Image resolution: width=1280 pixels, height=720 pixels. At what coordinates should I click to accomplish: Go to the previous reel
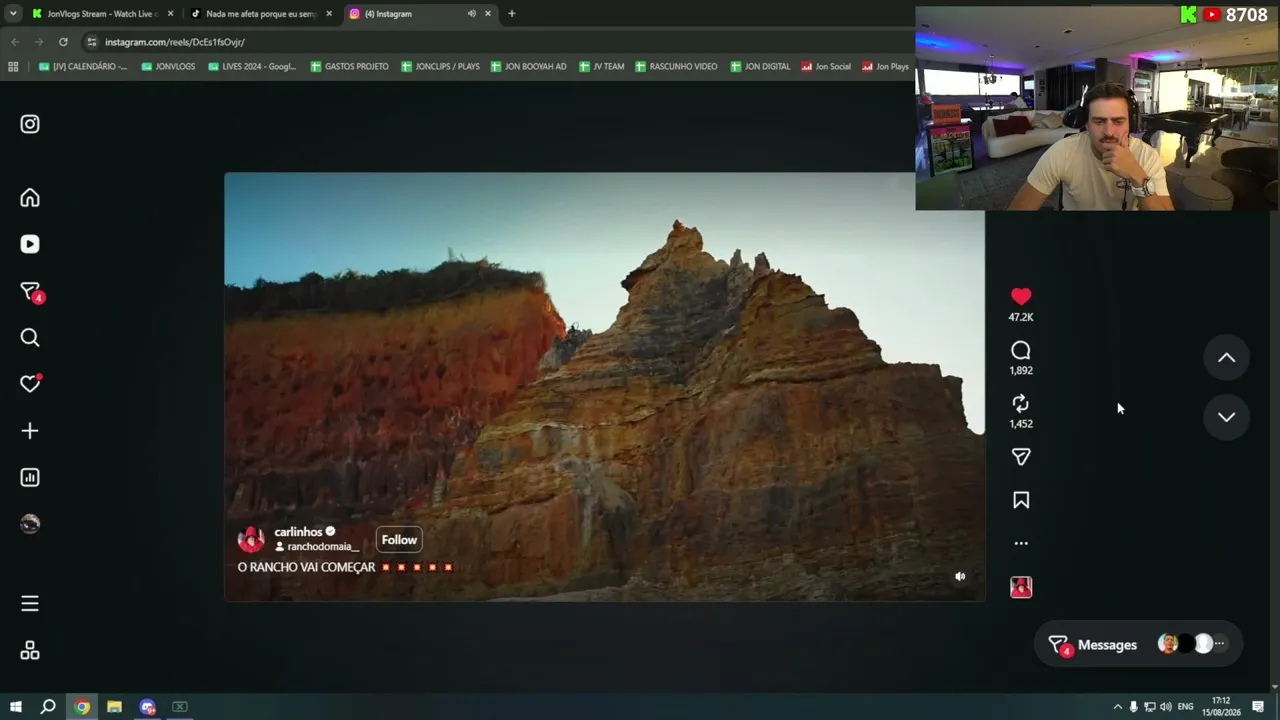click(x=1226, y=358)
